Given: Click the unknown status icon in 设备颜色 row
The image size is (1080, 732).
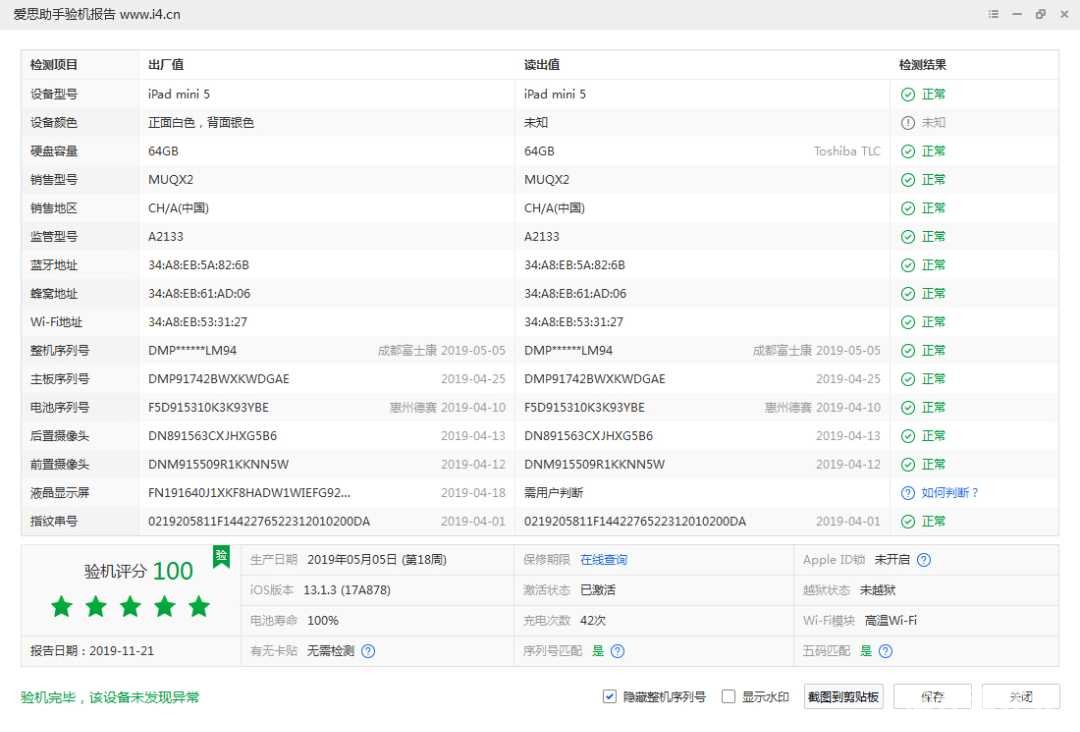Looking at the screenshot, I should tap(908, 123).
